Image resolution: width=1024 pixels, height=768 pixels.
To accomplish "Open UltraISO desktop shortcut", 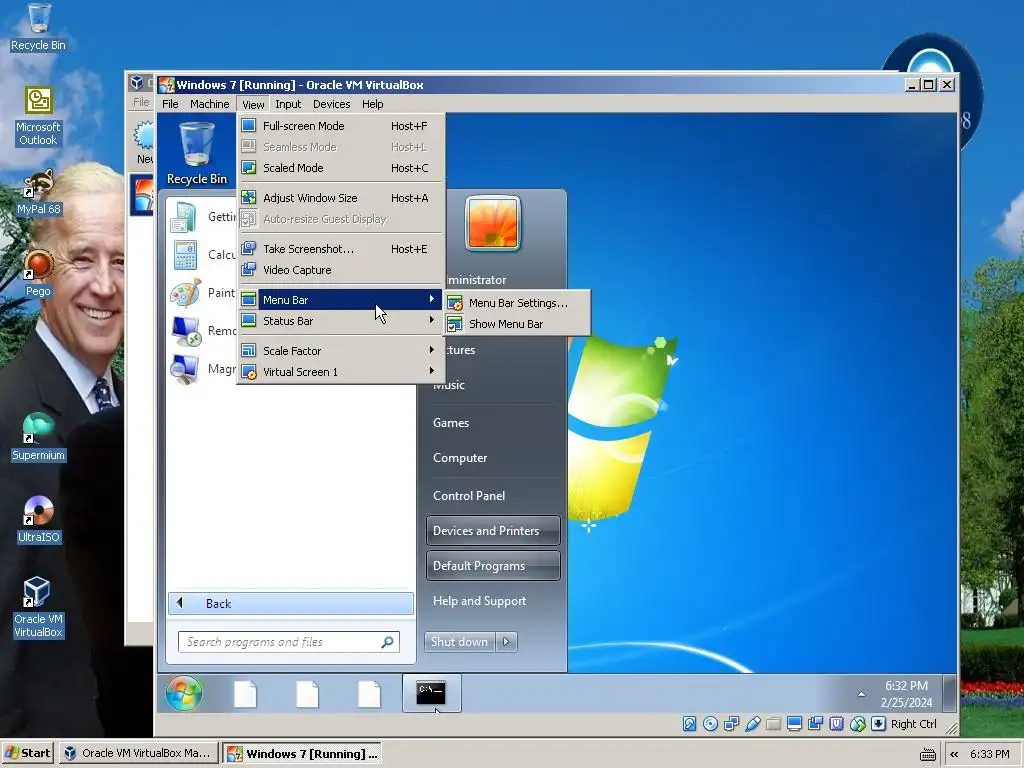I will tap(38, 520).
